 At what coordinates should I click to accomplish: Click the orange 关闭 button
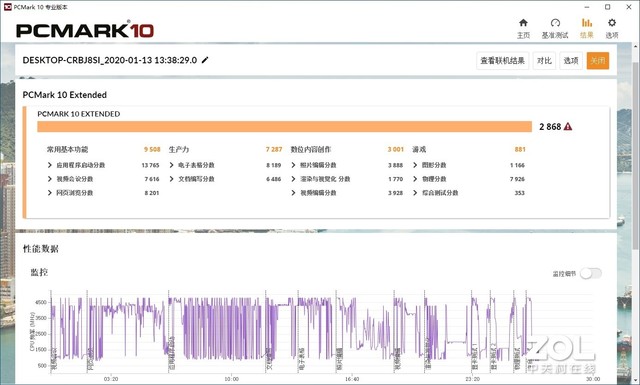[598, 61]
